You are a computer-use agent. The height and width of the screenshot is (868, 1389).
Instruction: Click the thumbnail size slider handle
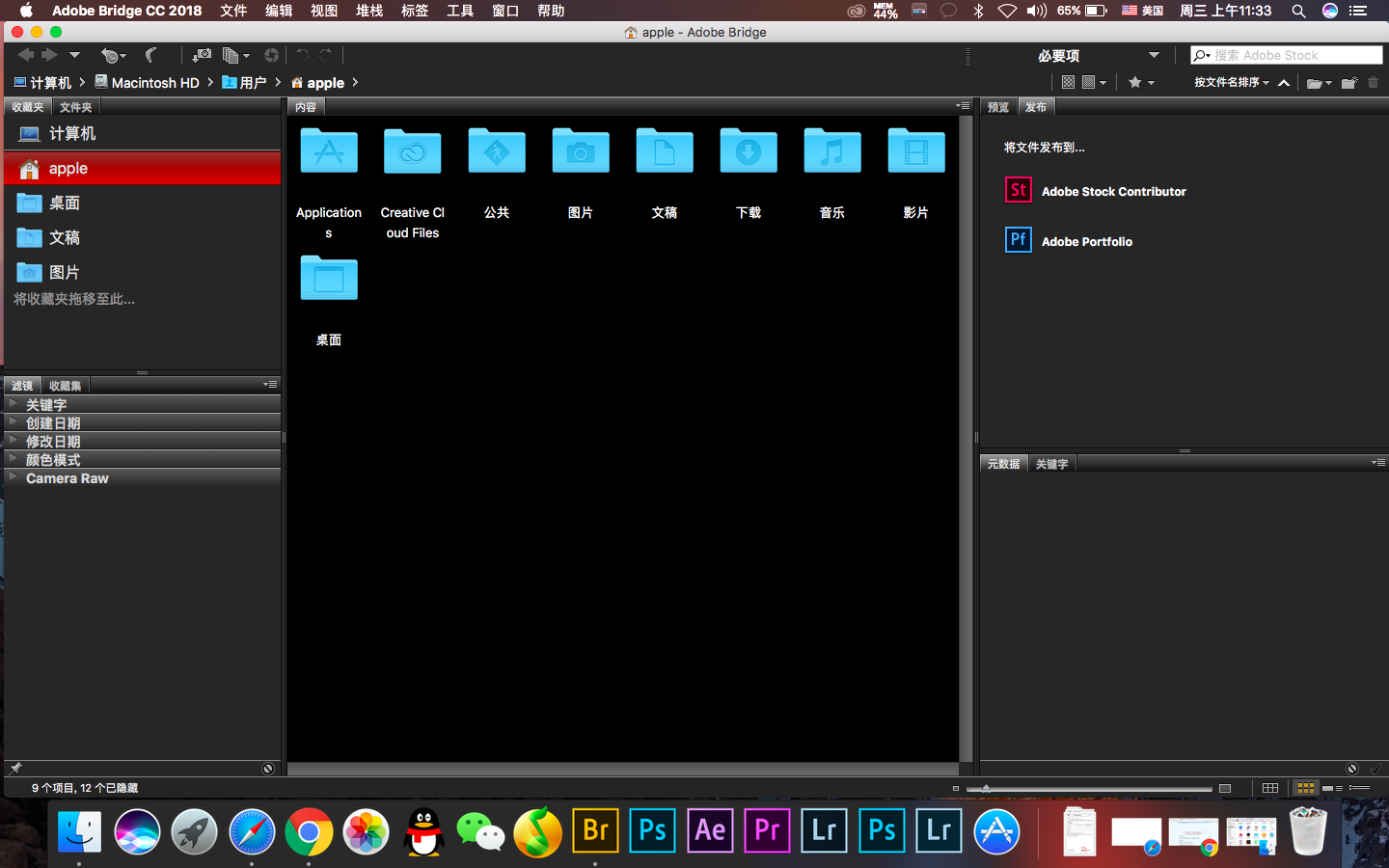coord(986,788)
